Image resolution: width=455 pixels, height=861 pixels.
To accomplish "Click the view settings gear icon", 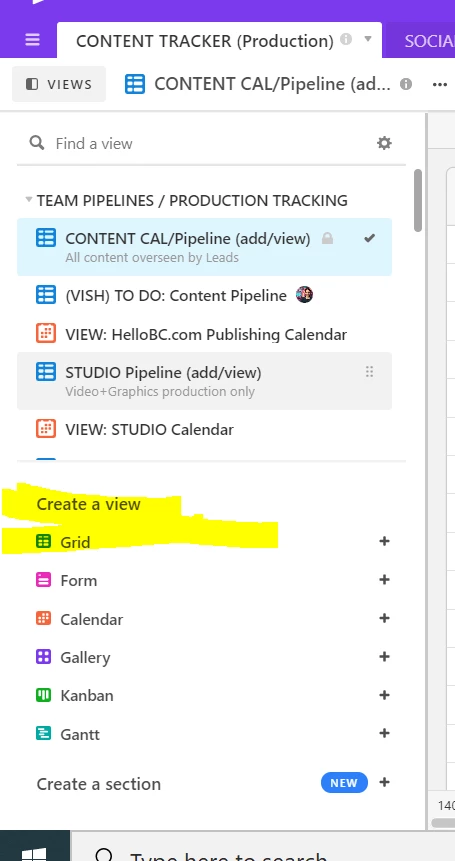I will [384, 143].
